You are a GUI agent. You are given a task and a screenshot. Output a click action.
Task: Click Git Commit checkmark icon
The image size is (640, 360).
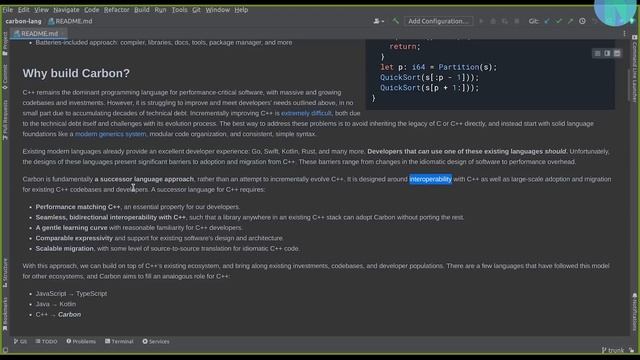(559, 21)
